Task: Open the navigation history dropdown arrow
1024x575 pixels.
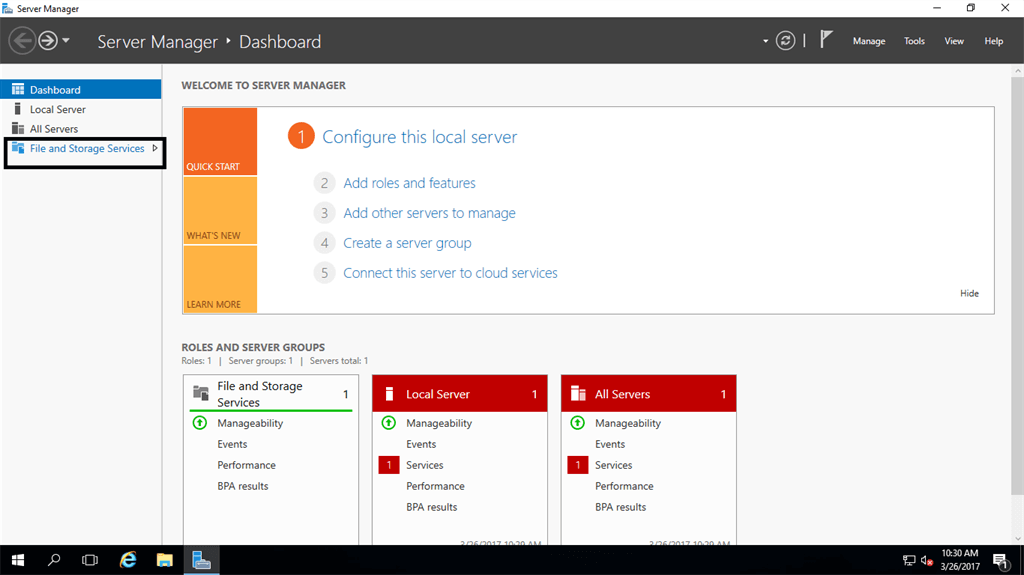Action: click(x=66, y=41)
